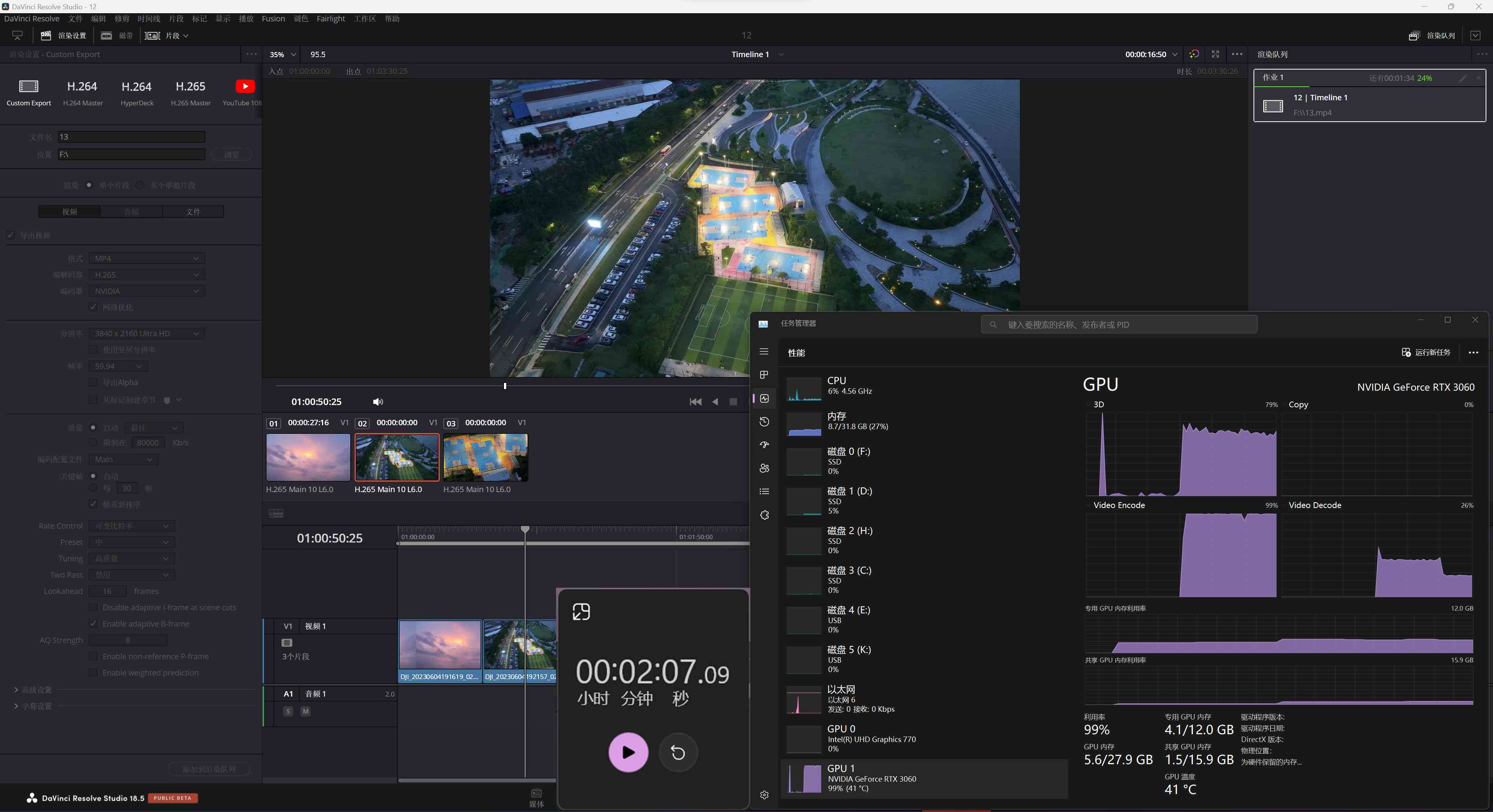Open the 3840 x 2160 resolution dropdown
The width and height of the screenshot is (1493, 812).
click(147, 333)
